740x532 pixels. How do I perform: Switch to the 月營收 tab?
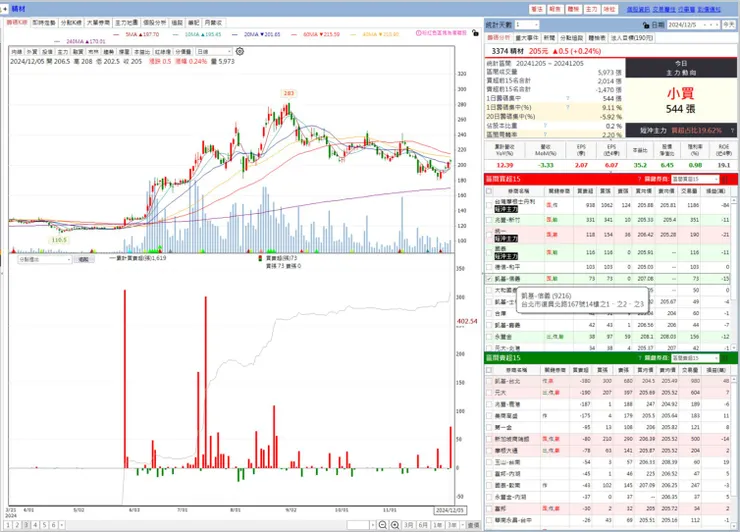tap(213, 23)
